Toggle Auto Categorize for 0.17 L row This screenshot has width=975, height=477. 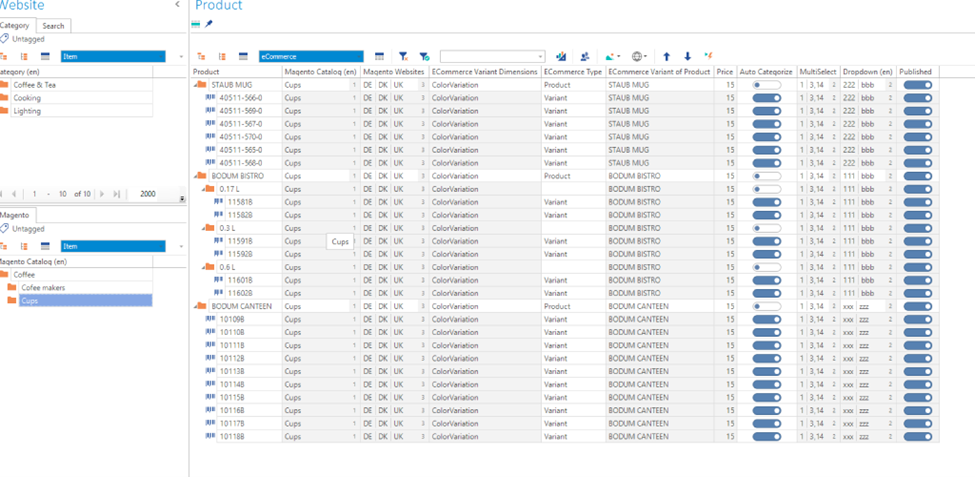766,189
